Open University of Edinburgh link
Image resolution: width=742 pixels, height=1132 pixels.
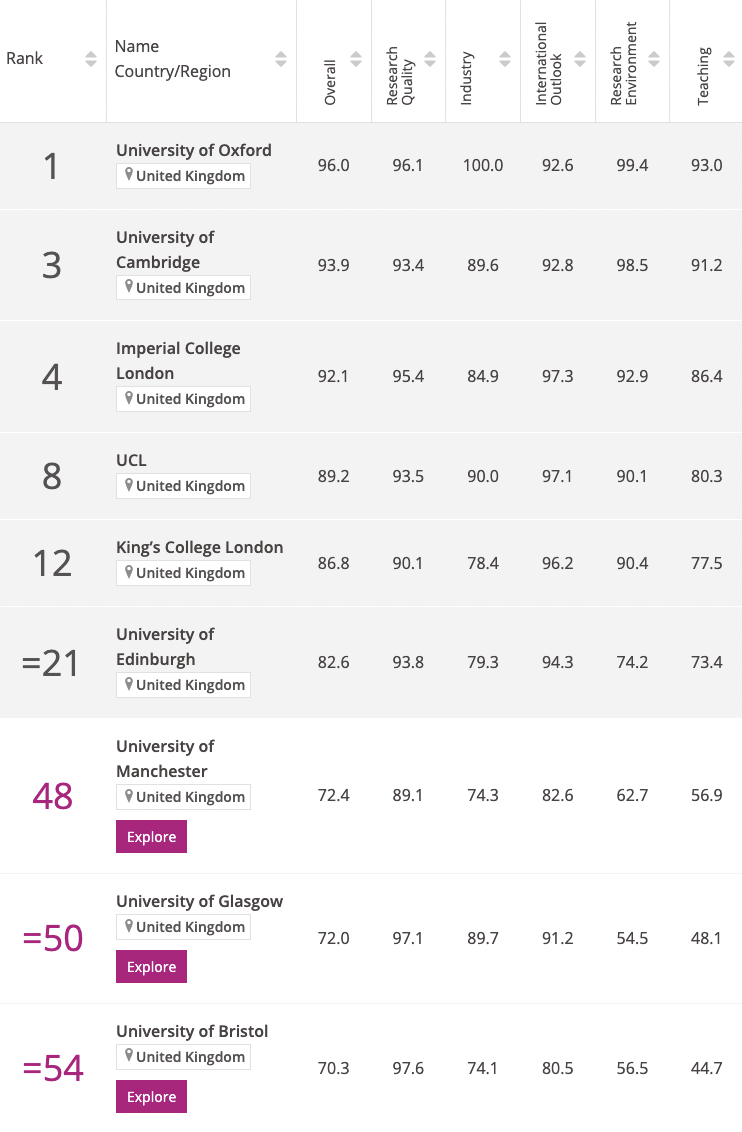[x=165, y=647]
